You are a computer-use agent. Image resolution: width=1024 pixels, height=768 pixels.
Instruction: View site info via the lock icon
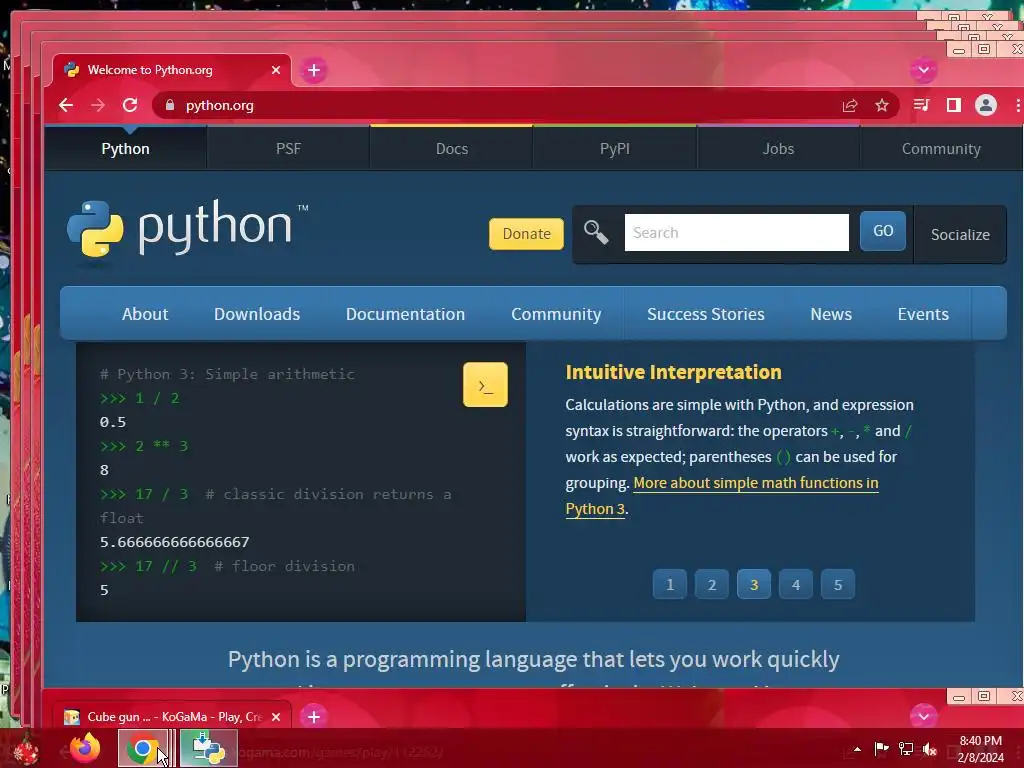click(170, 105)
